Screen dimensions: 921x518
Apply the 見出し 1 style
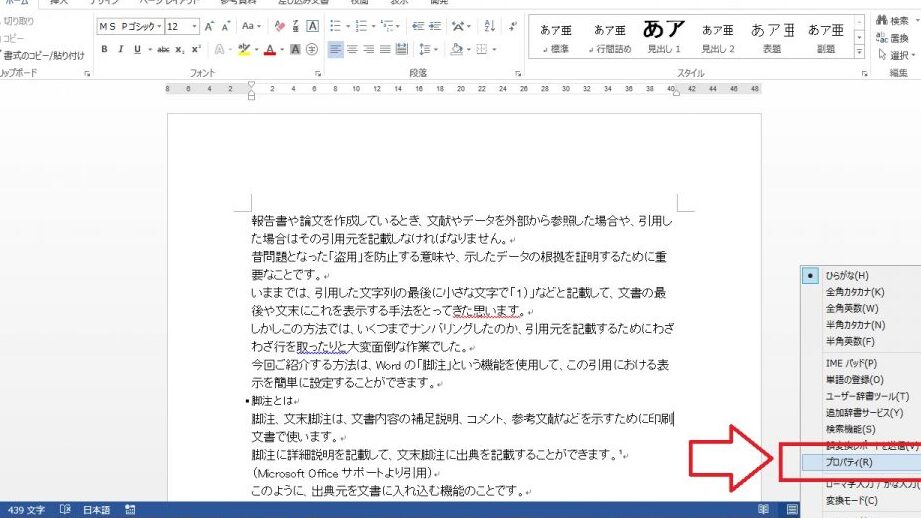tap(664, 37)
